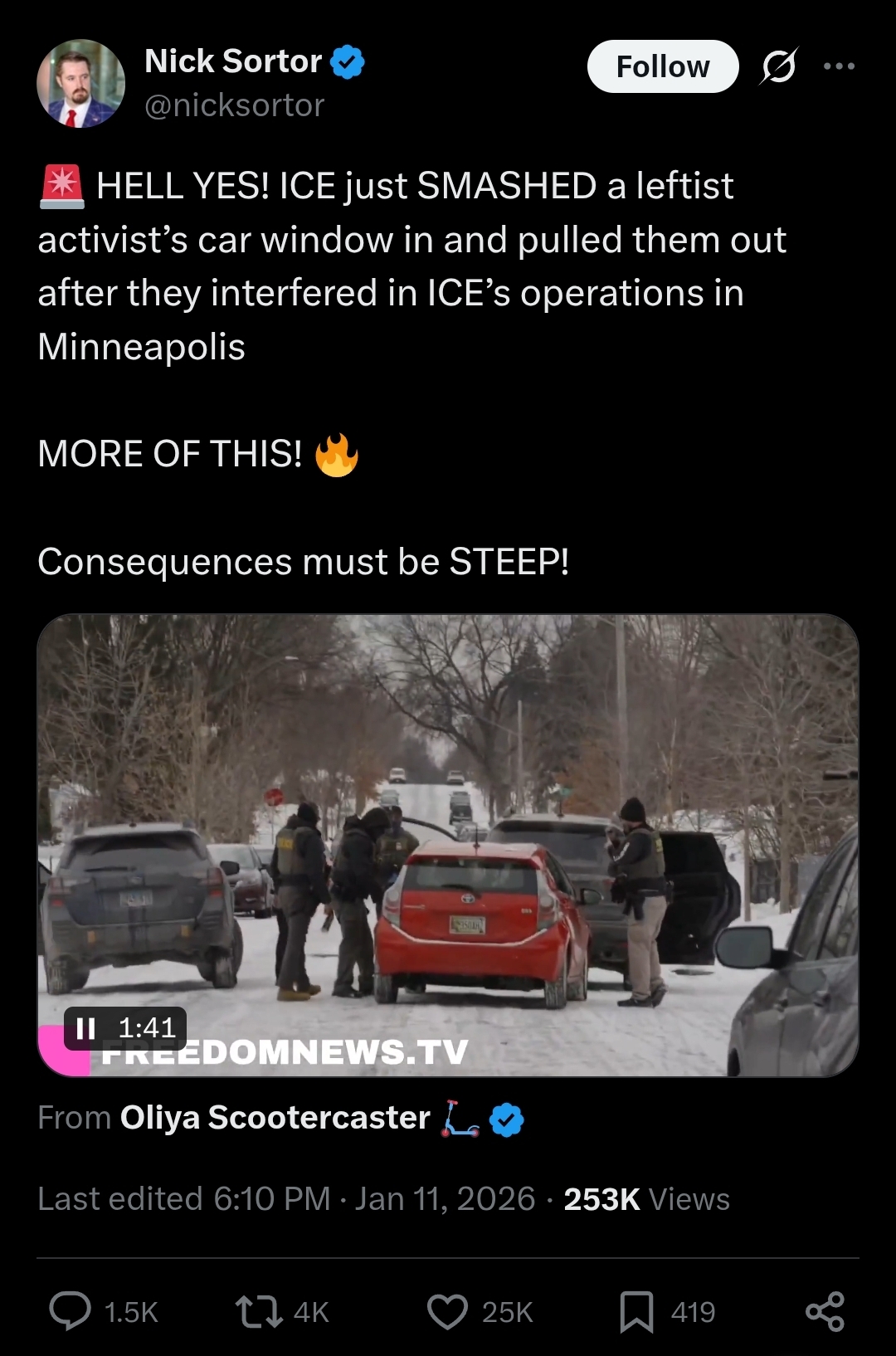Viewport: 896px width, 1356px height.
Task: Open the Nick Sortor display name
Action: [233, 61]
